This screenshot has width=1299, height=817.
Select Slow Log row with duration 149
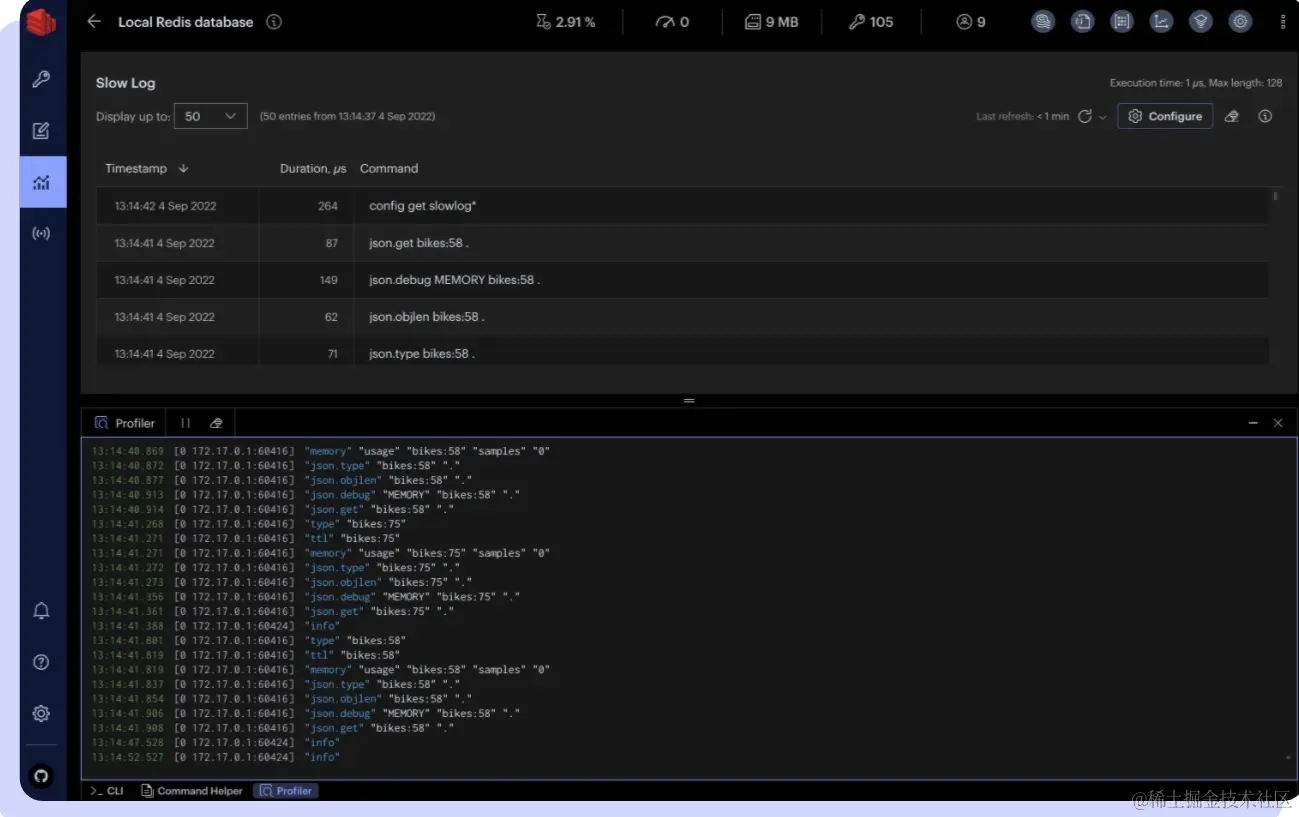click(682, 280)
